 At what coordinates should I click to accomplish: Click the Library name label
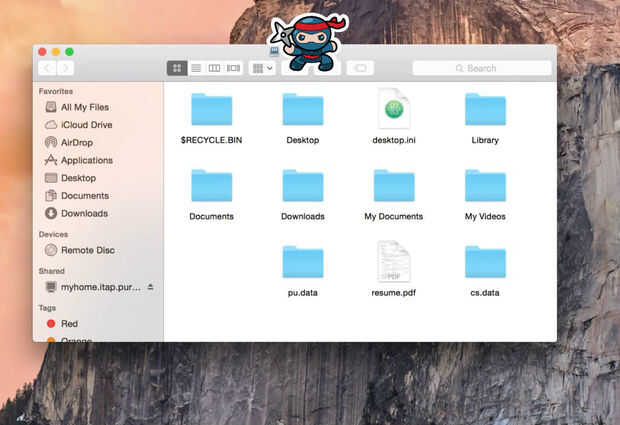(485, 140)
